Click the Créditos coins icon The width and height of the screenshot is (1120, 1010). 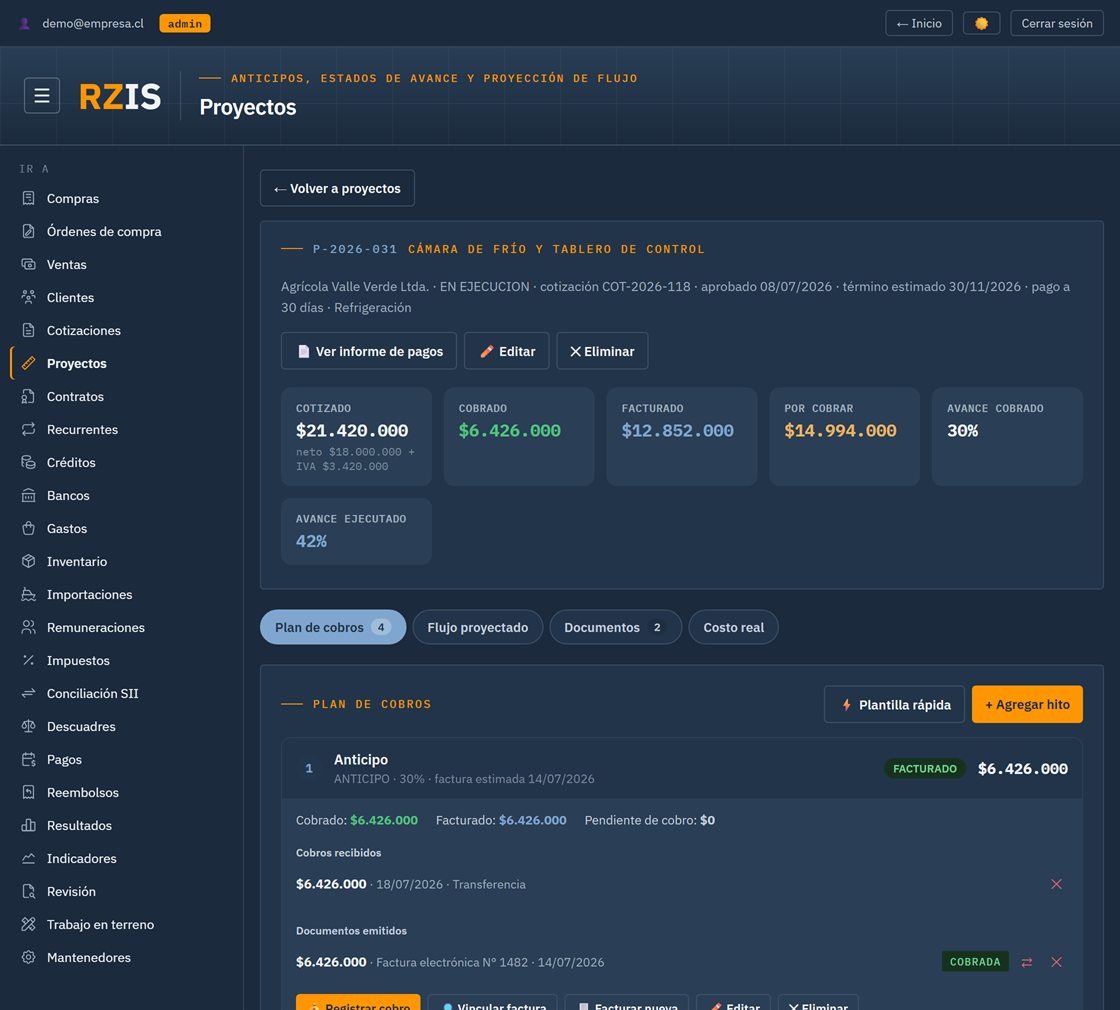coord(29,462)
